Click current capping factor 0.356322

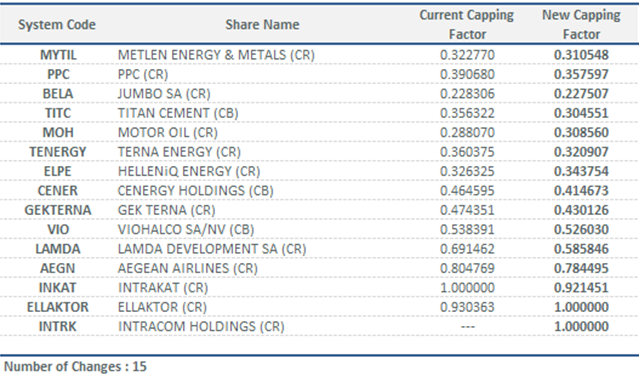467,113
